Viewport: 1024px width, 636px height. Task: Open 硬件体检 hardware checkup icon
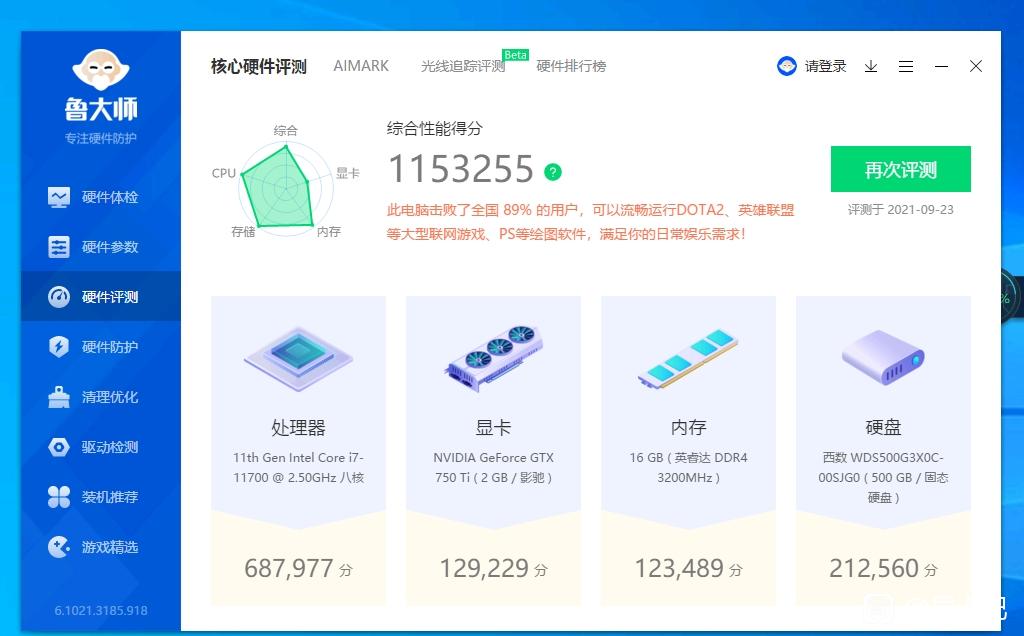pos(59,197)
